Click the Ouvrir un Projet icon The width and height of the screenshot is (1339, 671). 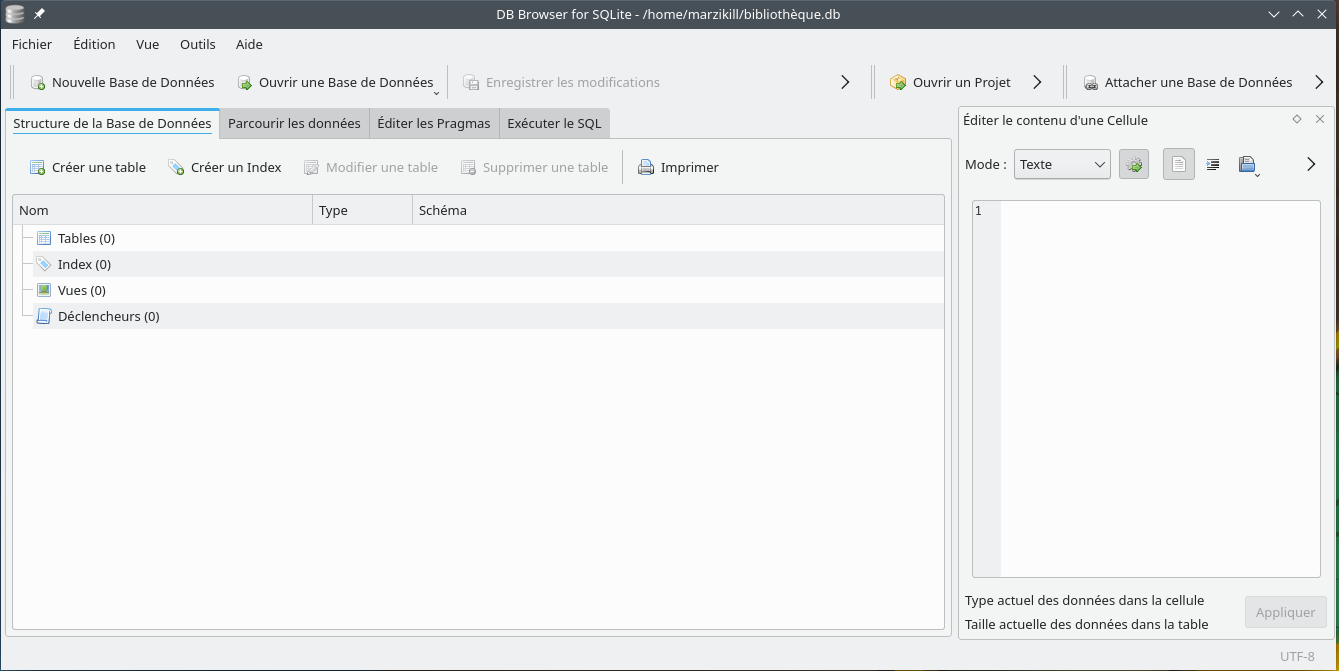(x=898, y=83)
